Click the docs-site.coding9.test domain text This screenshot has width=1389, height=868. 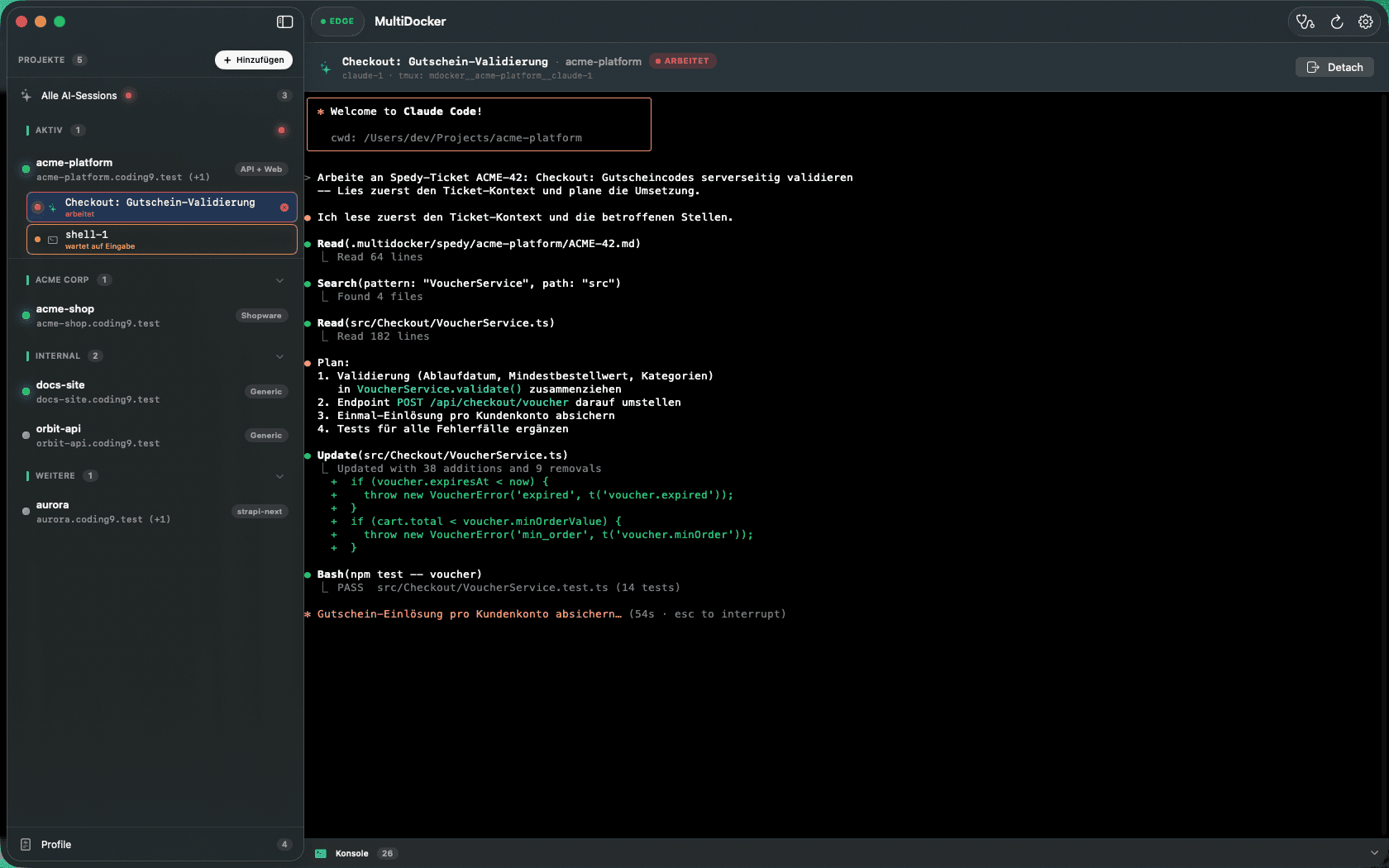click(x=98, y=400)
